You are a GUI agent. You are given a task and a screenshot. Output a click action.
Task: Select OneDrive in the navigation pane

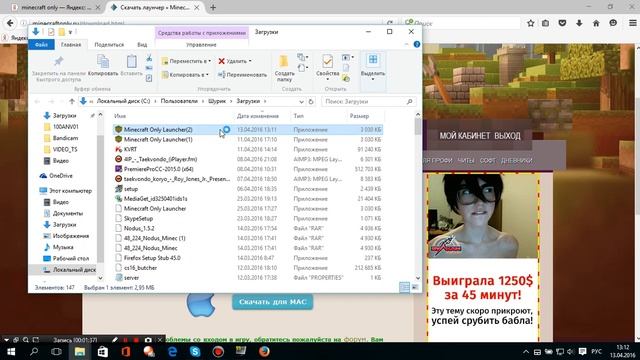(x=60, y=176)
